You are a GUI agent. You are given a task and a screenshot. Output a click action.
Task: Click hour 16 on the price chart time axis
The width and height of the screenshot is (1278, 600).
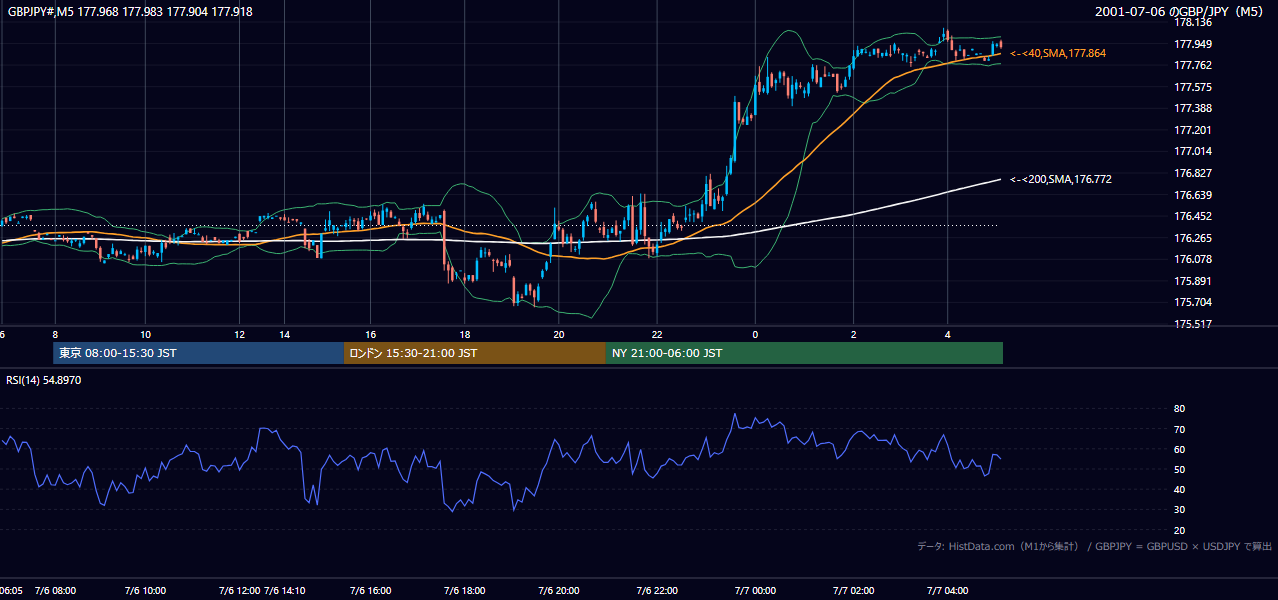[371, 334]
